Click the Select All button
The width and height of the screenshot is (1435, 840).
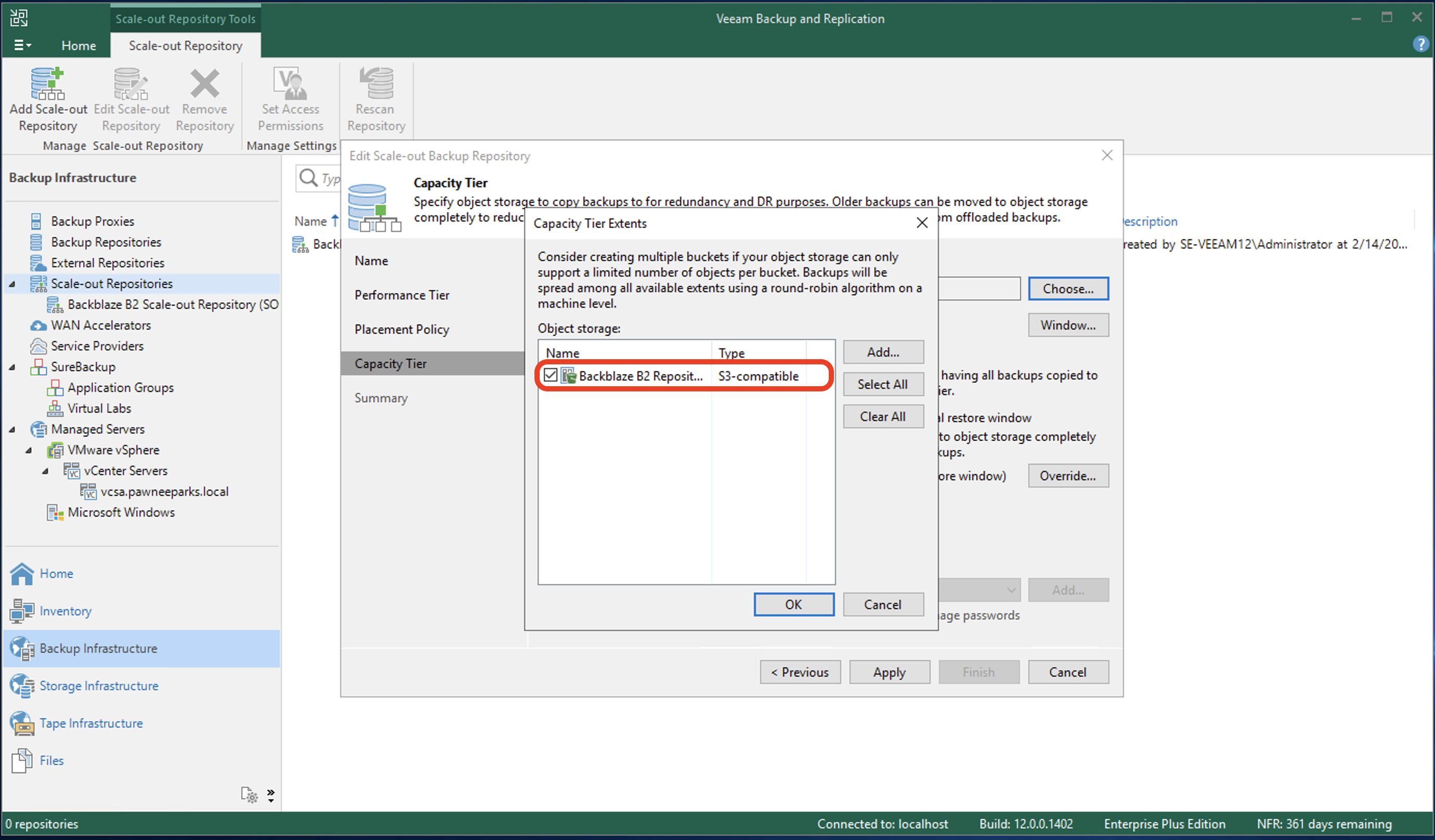pyautogui.click(x=883, y=385)
